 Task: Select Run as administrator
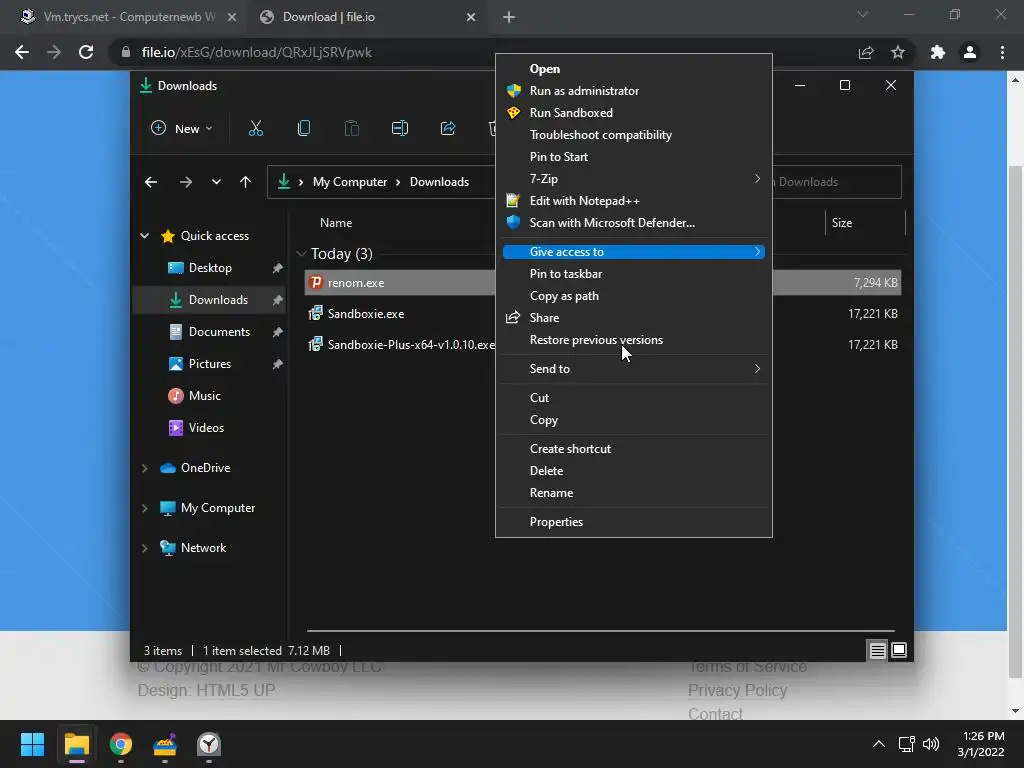(x=633, y=91)
